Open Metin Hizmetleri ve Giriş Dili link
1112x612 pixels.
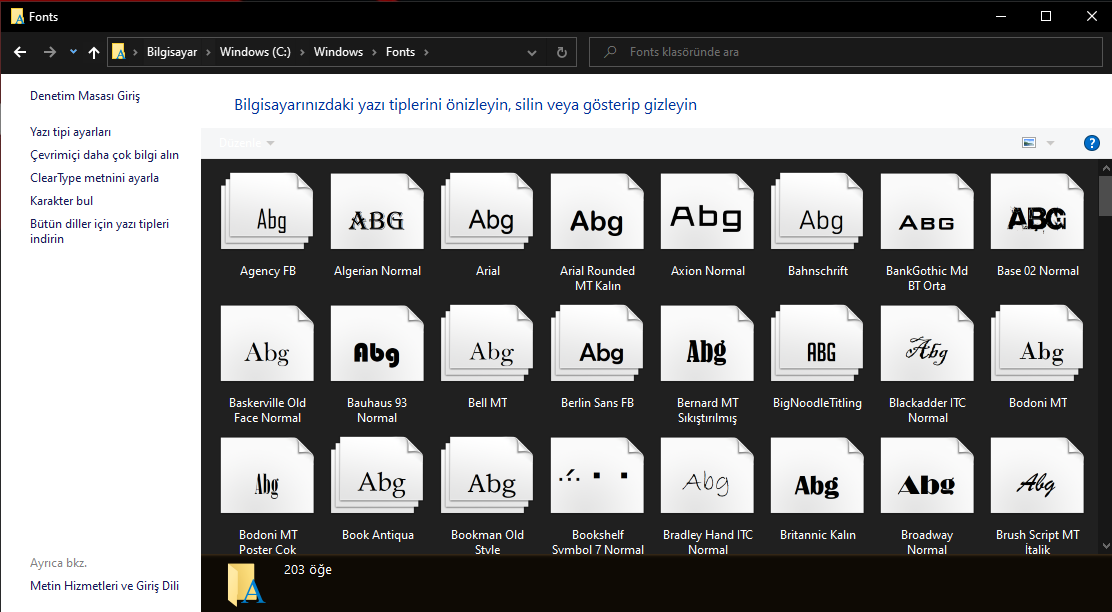104,586
